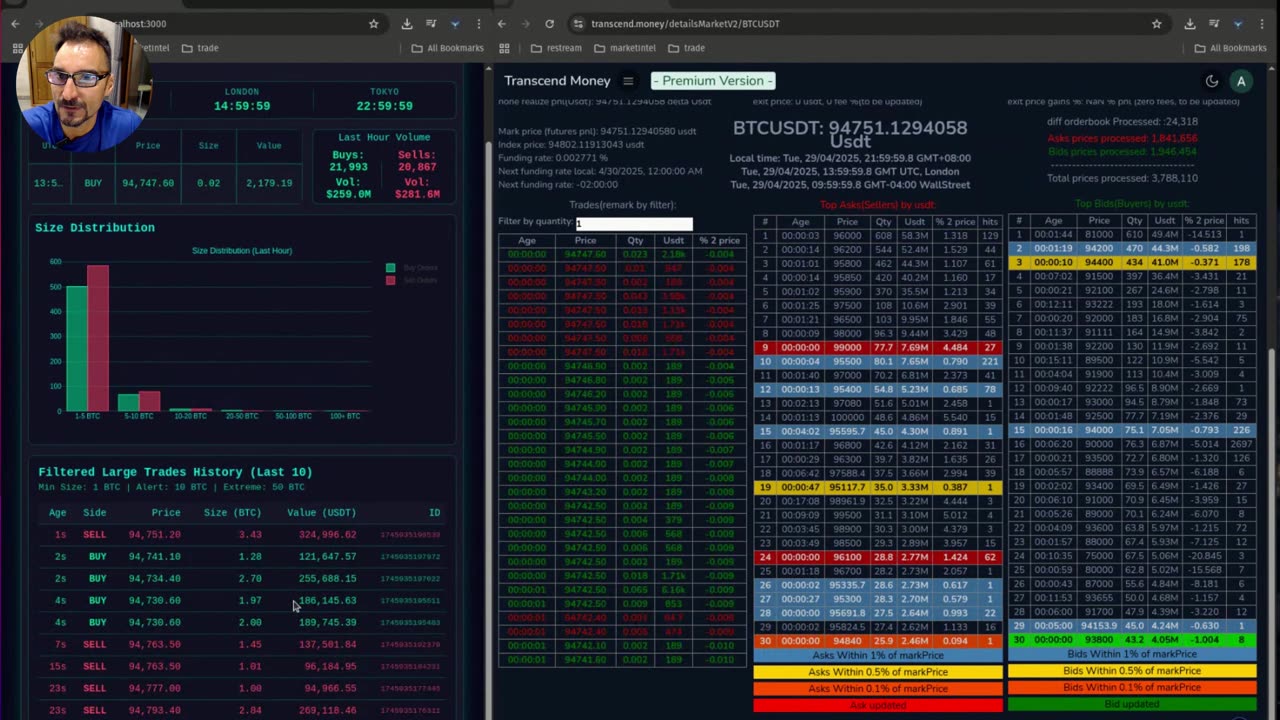
Task: Click the 'Top Asks(Sellers) by usdt' heading
Action: (877, 204)
